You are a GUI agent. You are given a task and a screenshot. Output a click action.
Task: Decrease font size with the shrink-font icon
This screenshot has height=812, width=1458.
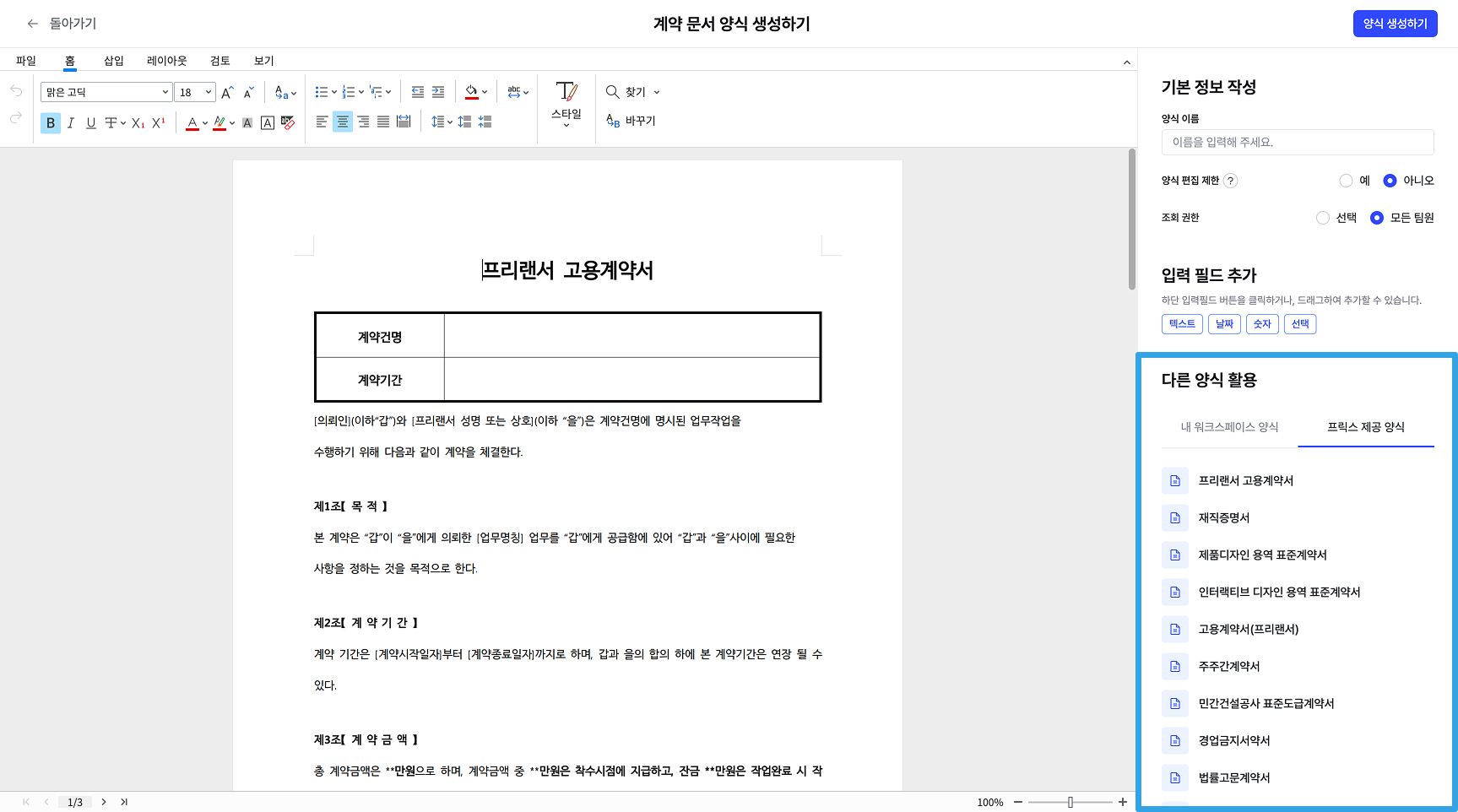click(248, 92)
